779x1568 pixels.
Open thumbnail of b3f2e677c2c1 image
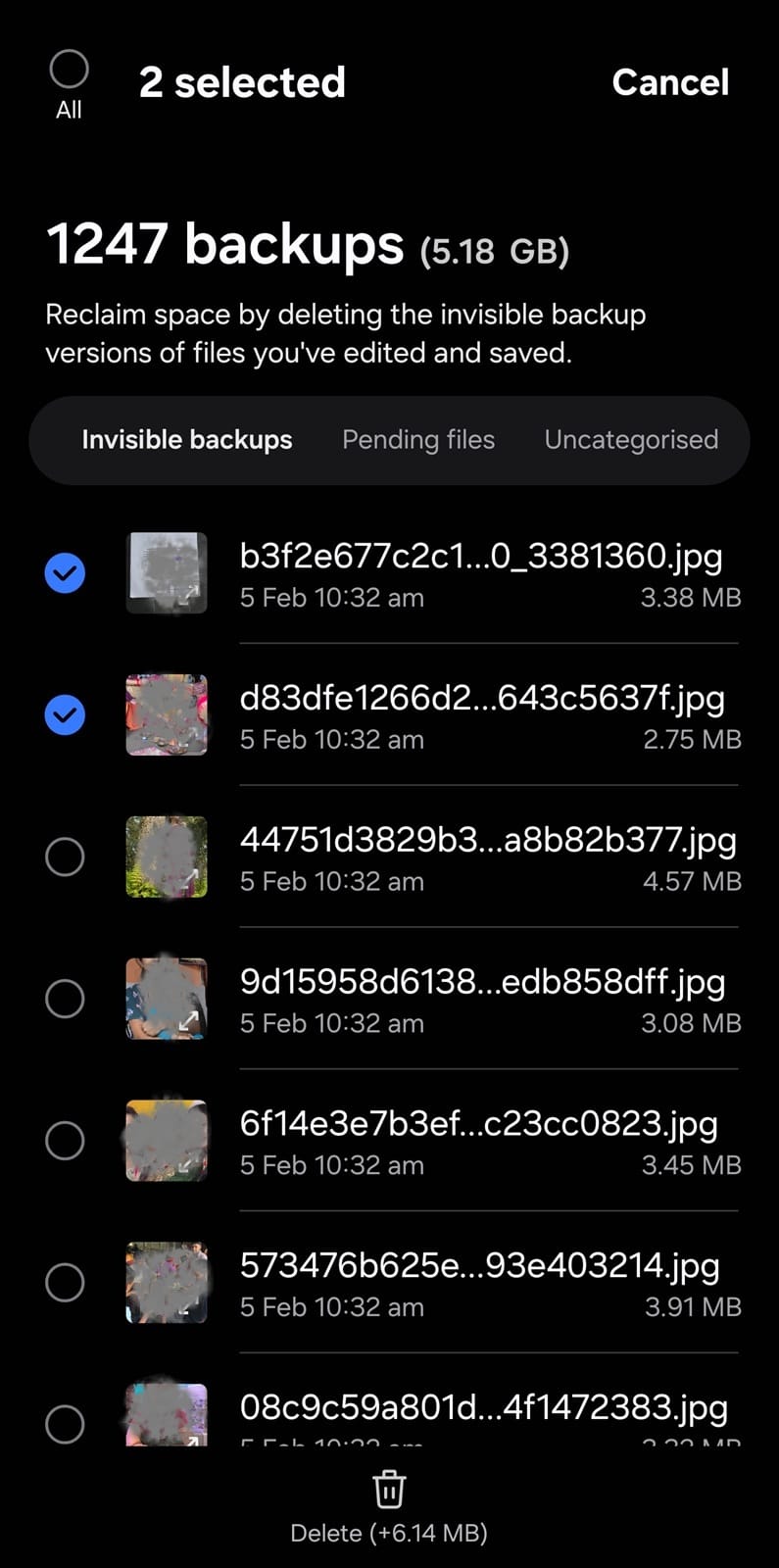coord(167,573)
